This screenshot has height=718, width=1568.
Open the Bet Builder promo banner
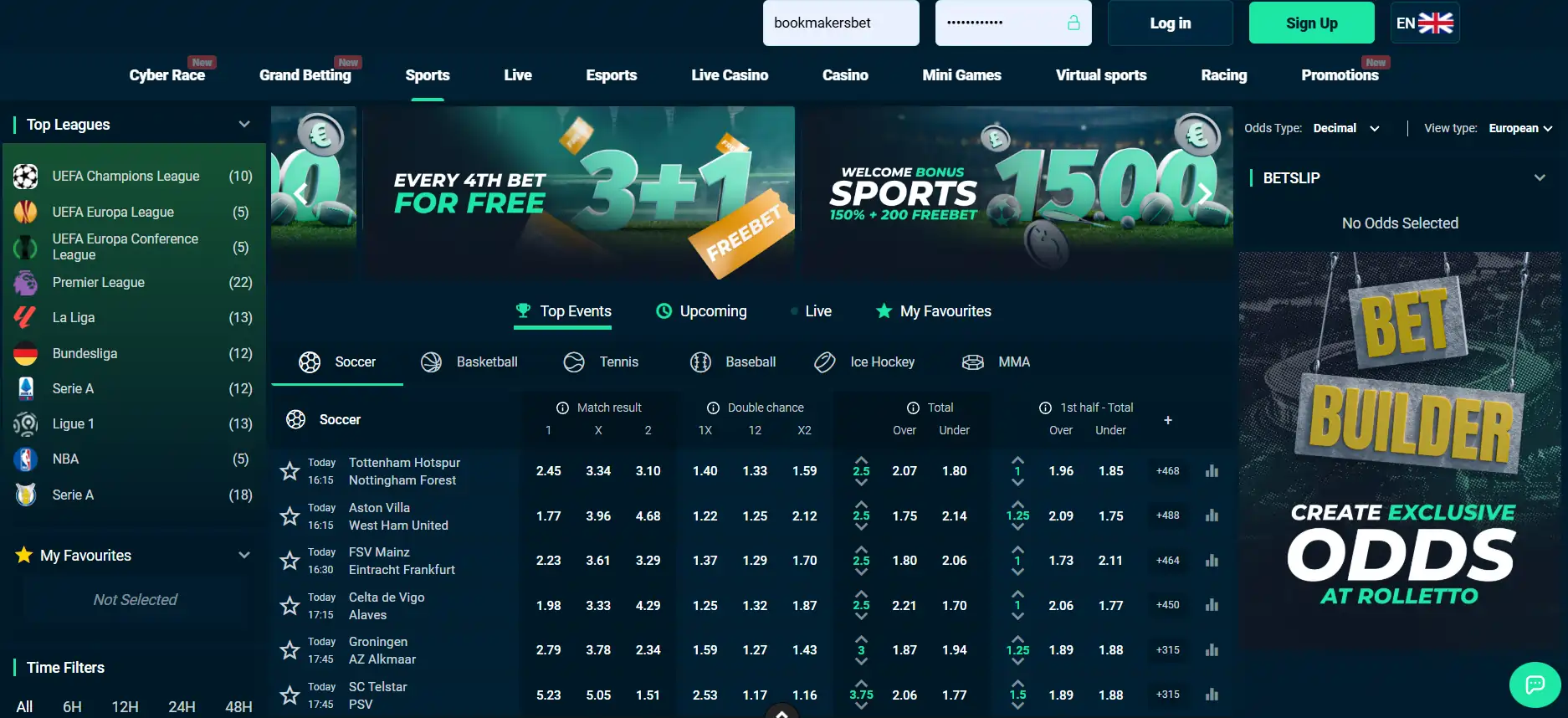1400,452
